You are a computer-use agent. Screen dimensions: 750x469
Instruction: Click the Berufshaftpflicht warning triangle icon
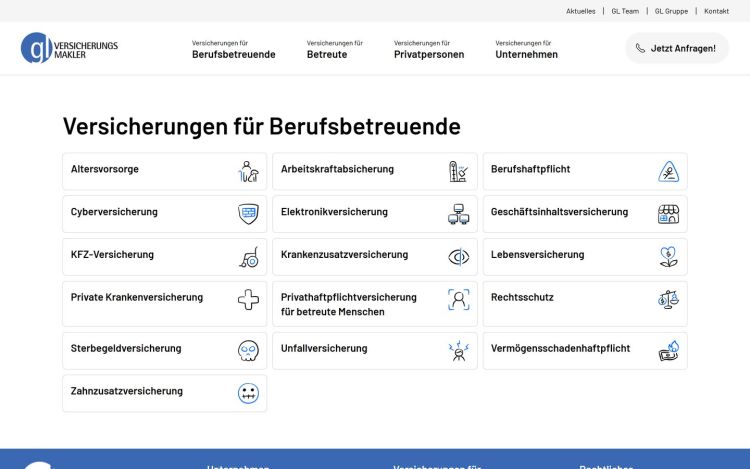click(668, 172)
